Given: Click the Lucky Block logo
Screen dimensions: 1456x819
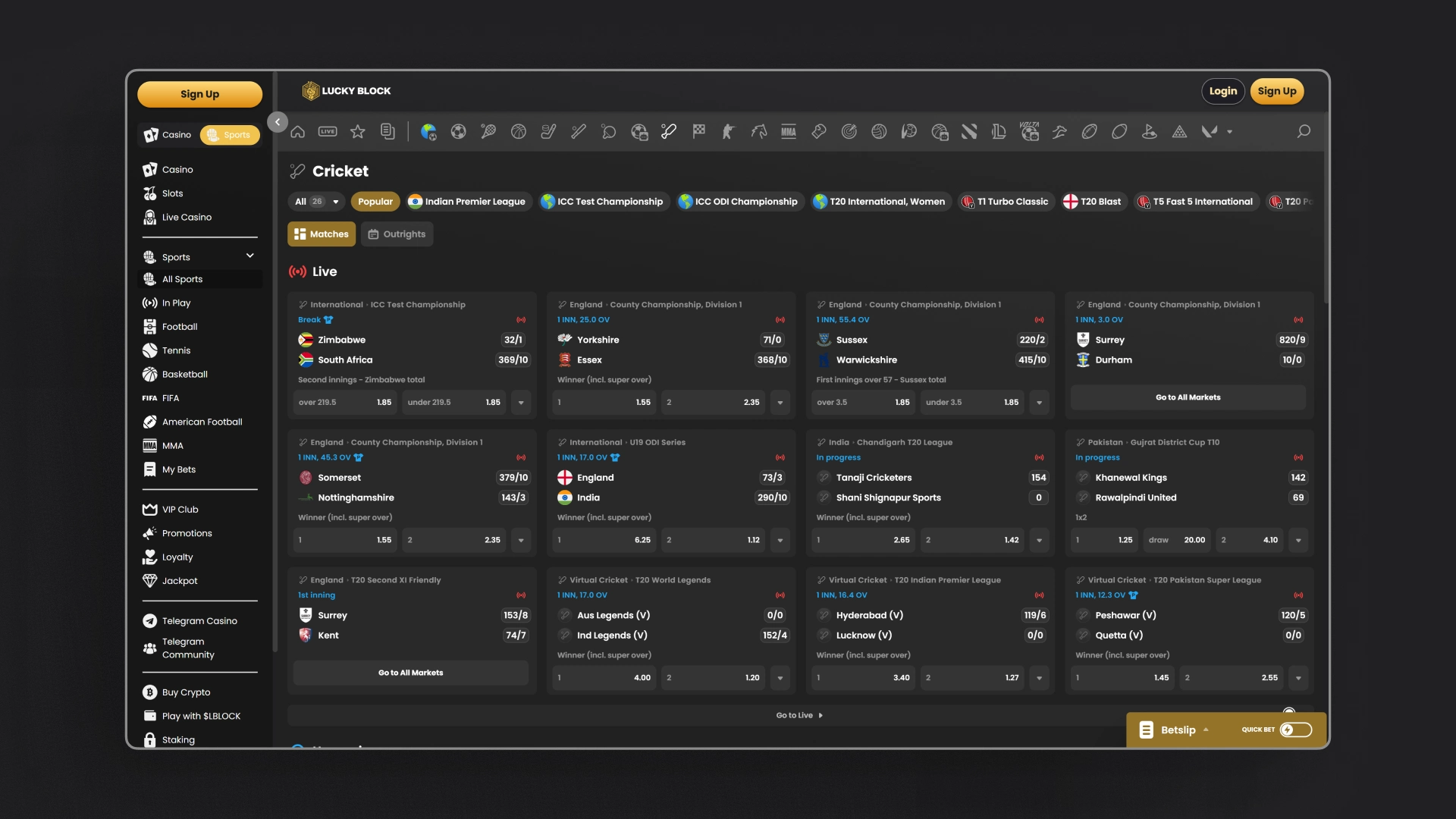Looking at the screenshot, I should [x=347, y=91].
